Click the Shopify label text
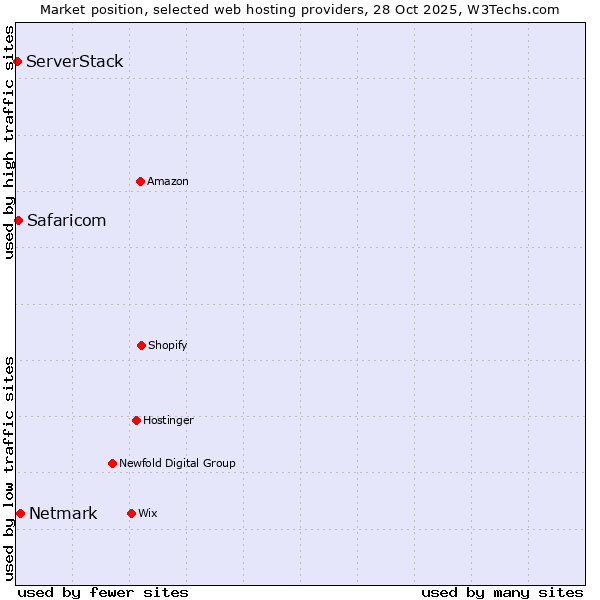 click(x=168, y=345)
